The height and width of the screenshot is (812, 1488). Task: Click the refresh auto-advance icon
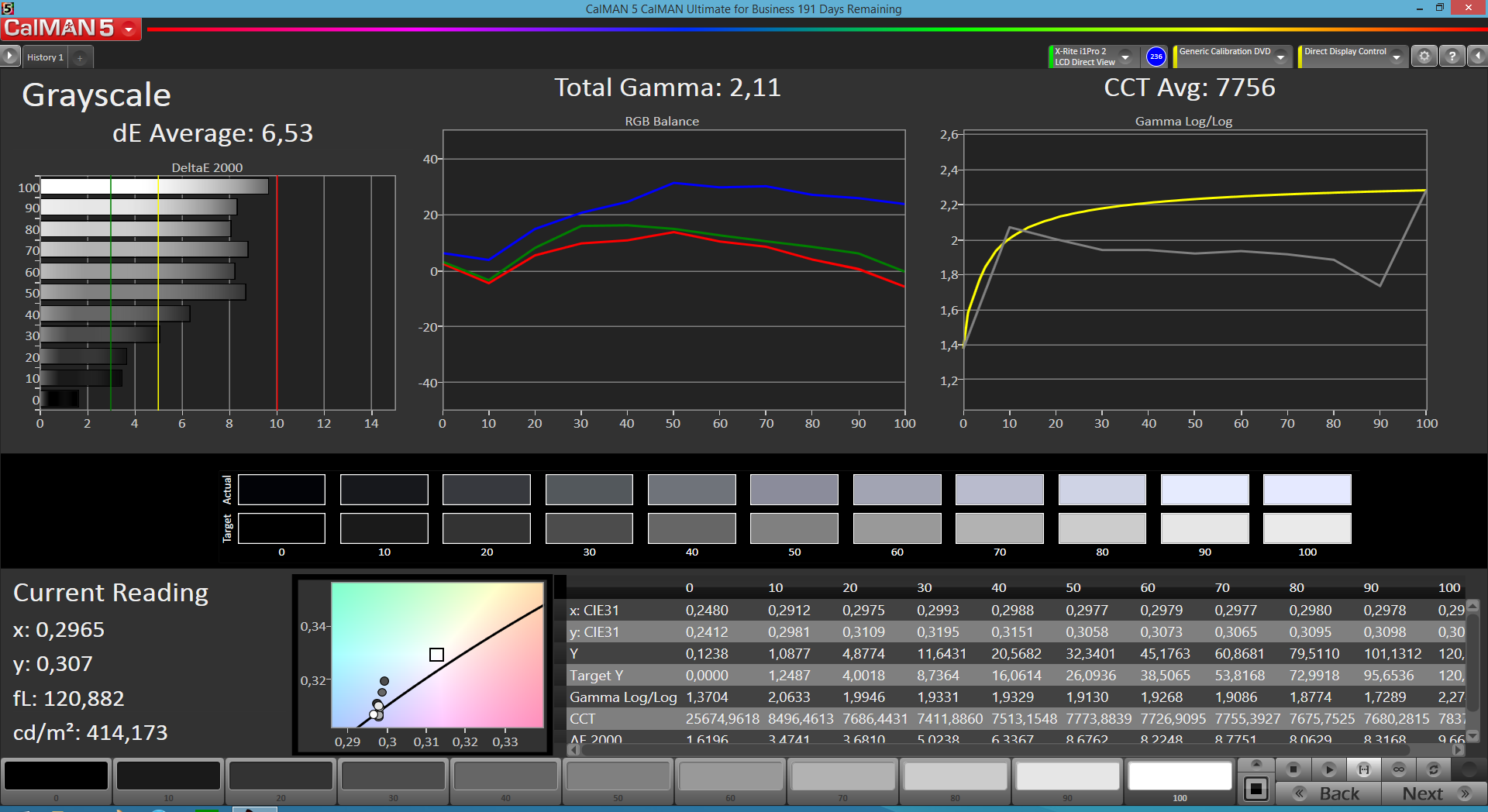1434,769
